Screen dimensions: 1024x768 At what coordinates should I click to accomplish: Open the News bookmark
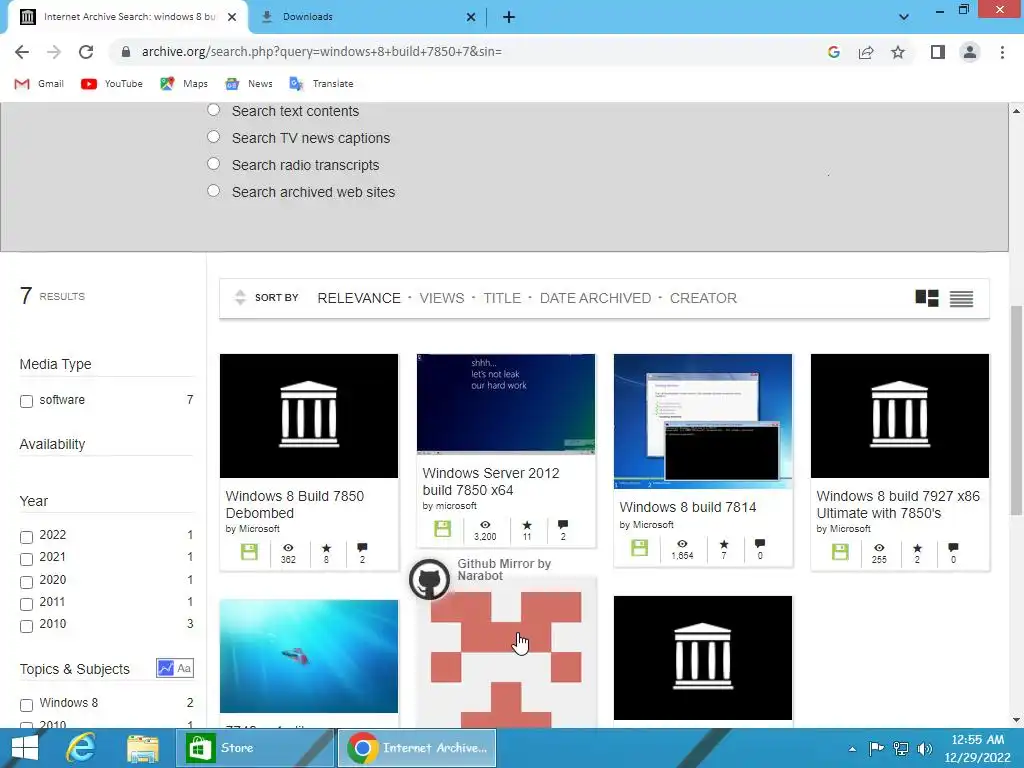[x=249, y=84]
